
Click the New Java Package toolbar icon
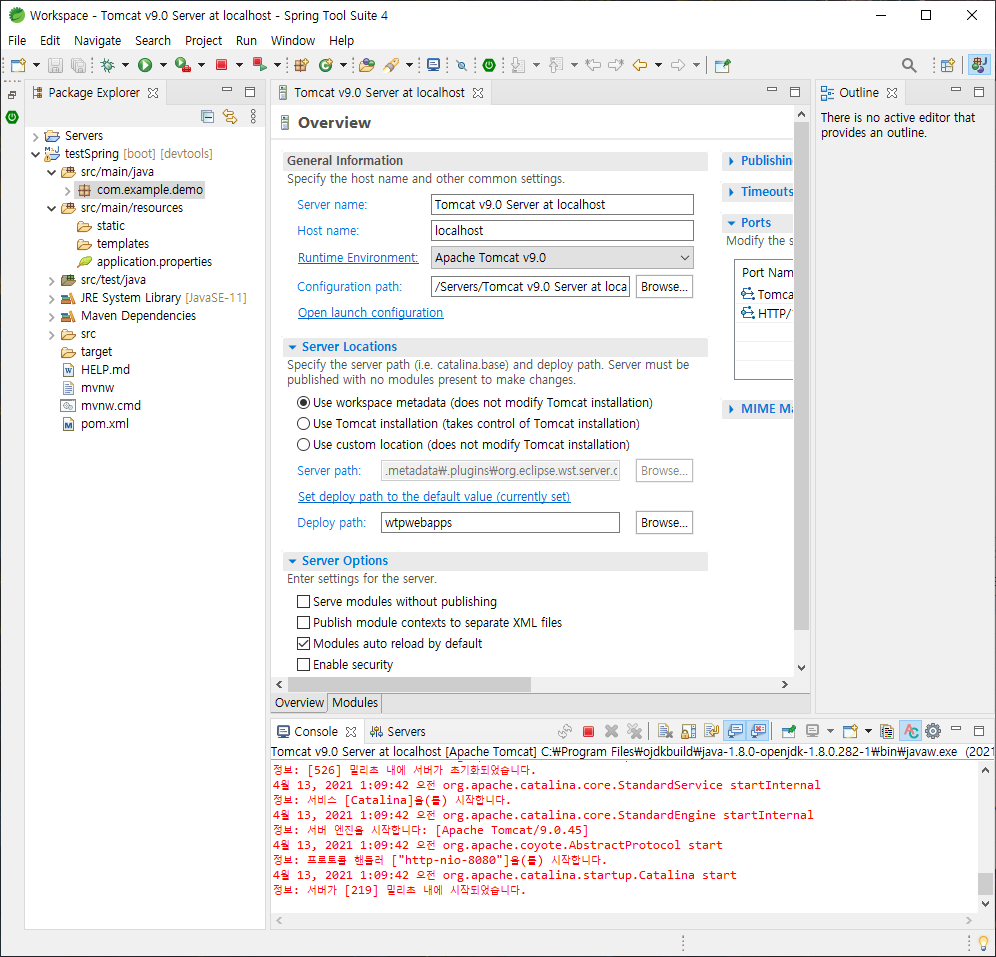(x=301, y=65)
